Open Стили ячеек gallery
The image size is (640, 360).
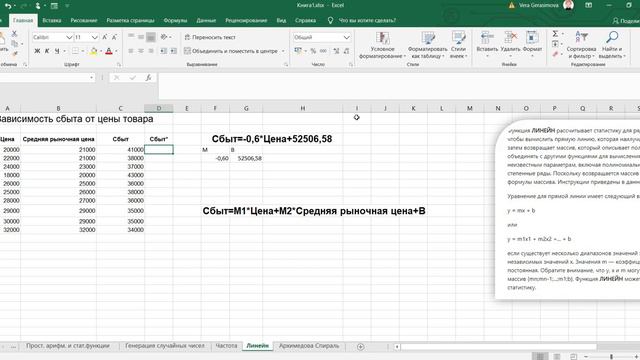click(458, 45)
